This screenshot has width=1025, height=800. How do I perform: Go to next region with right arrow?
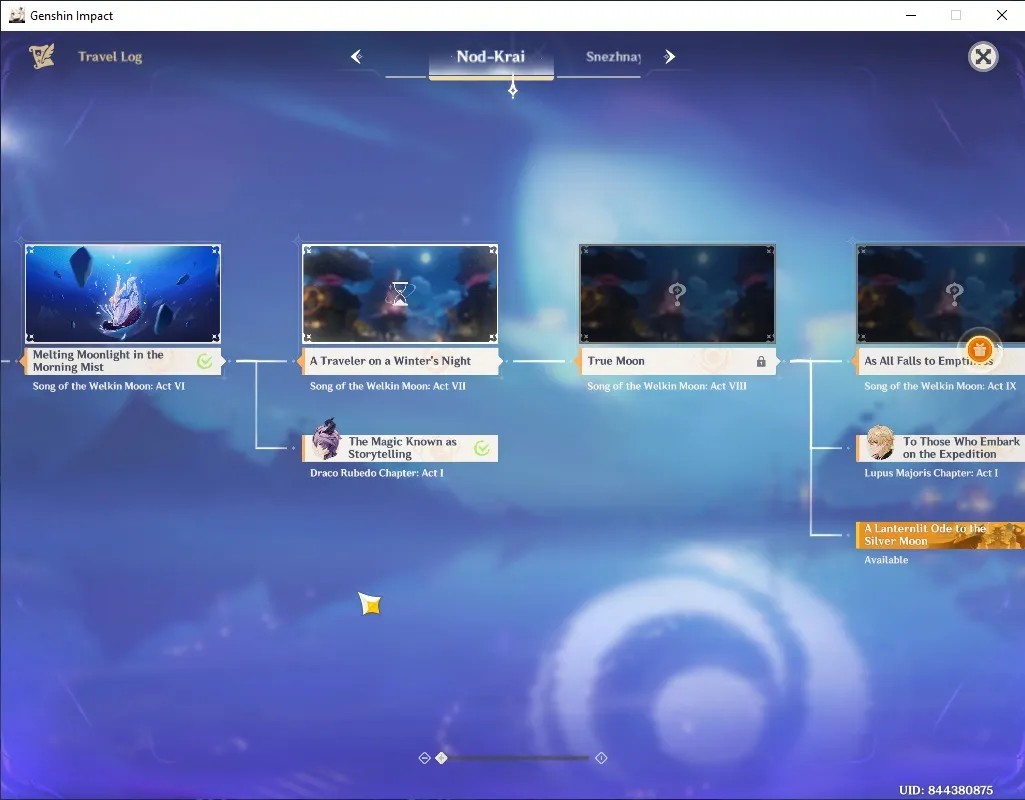(x=669, y=57)
